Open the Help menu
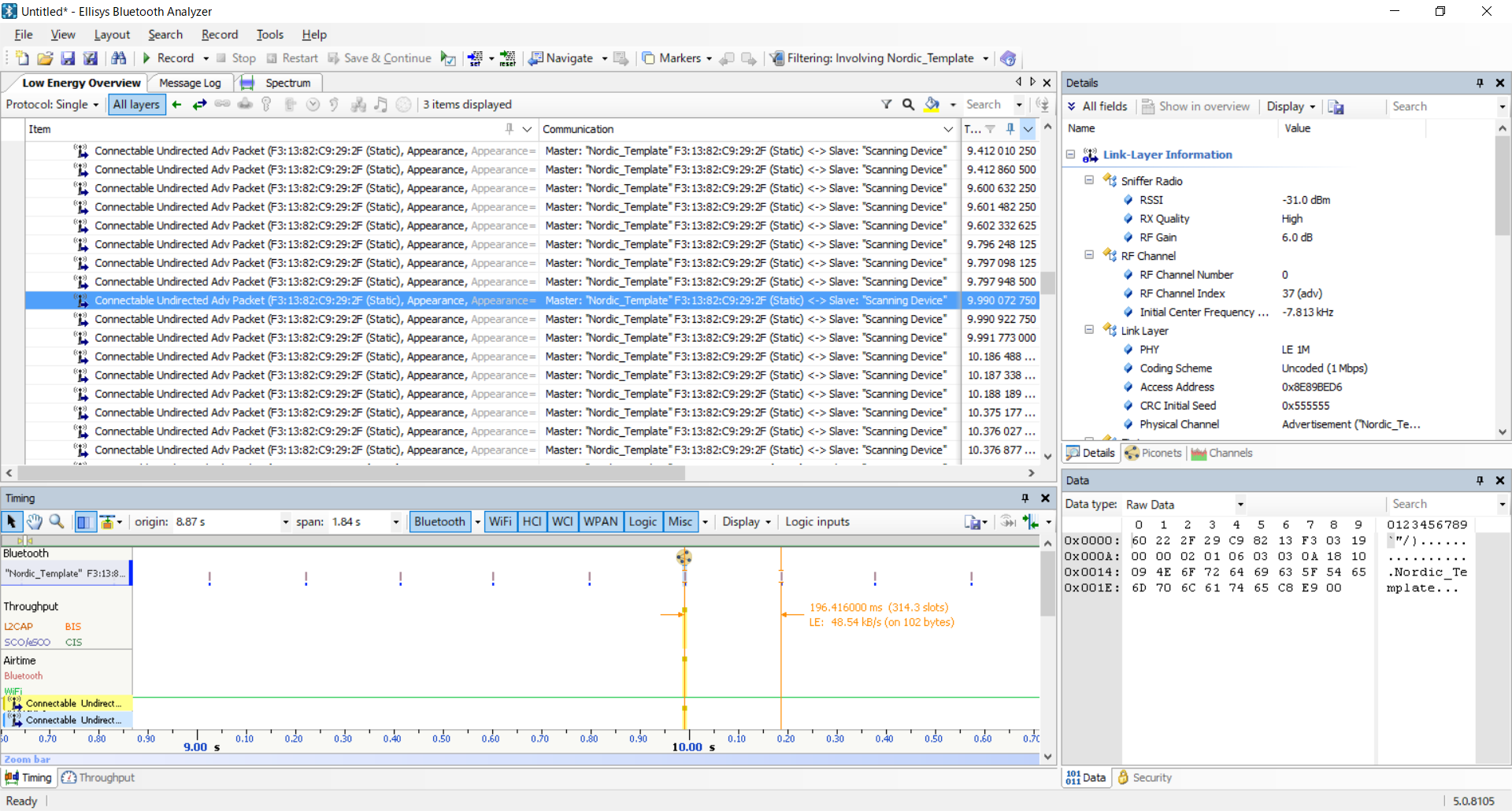 pos(314,35)
